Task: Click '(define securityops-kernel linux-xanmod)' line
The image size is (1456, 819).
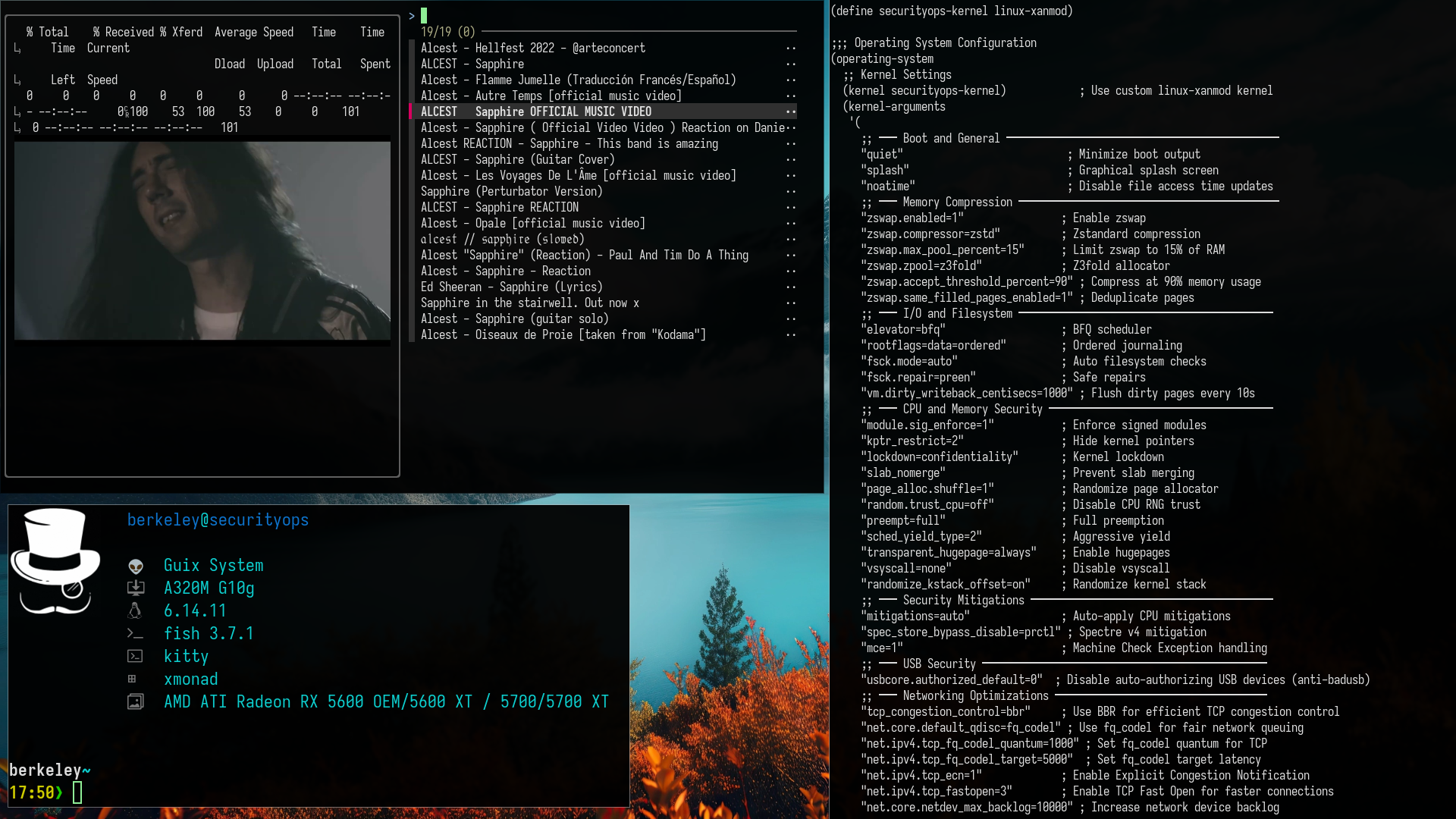Action: (x=952, y=11)
